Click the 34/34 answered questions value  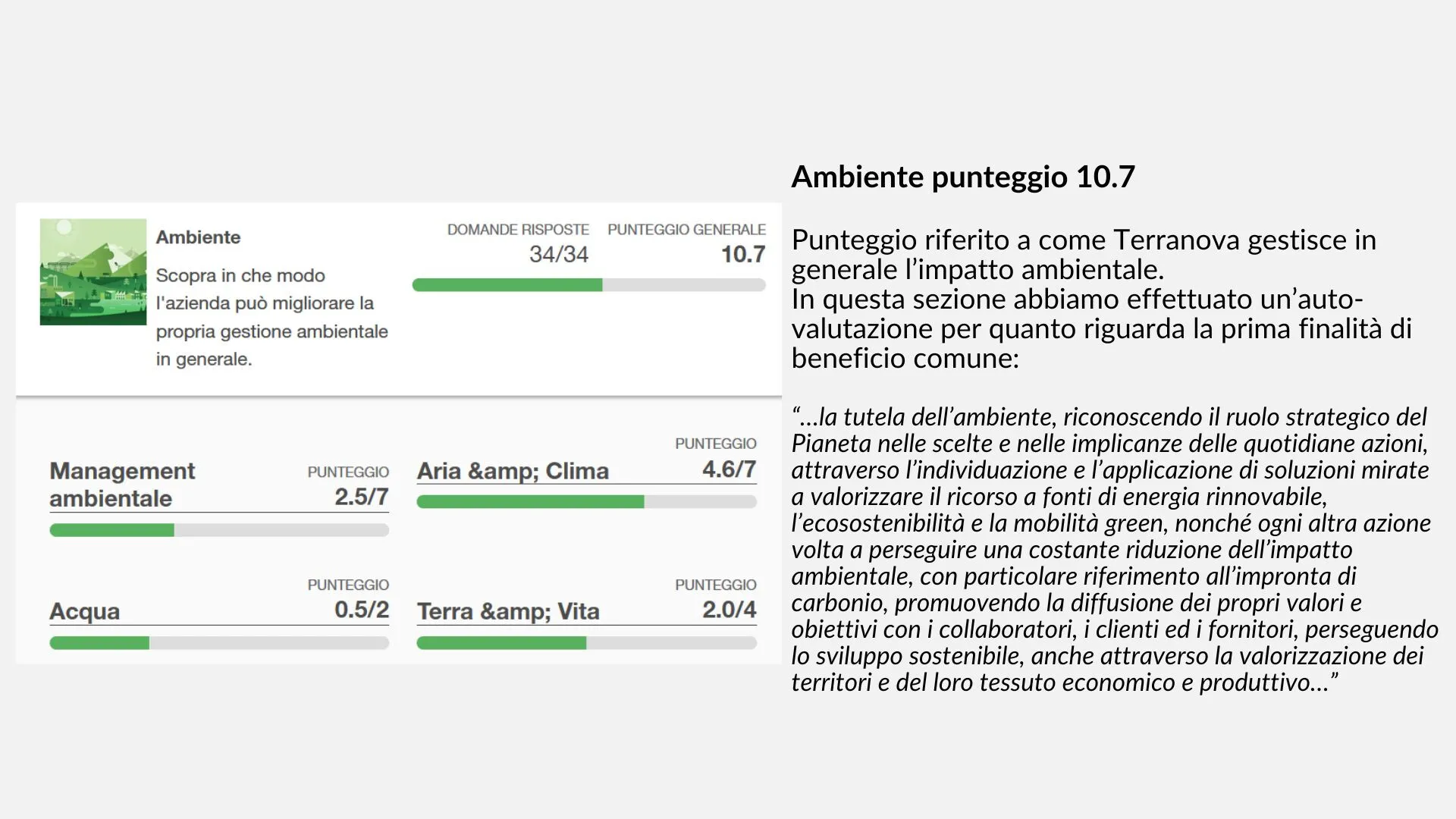(558, 255)
